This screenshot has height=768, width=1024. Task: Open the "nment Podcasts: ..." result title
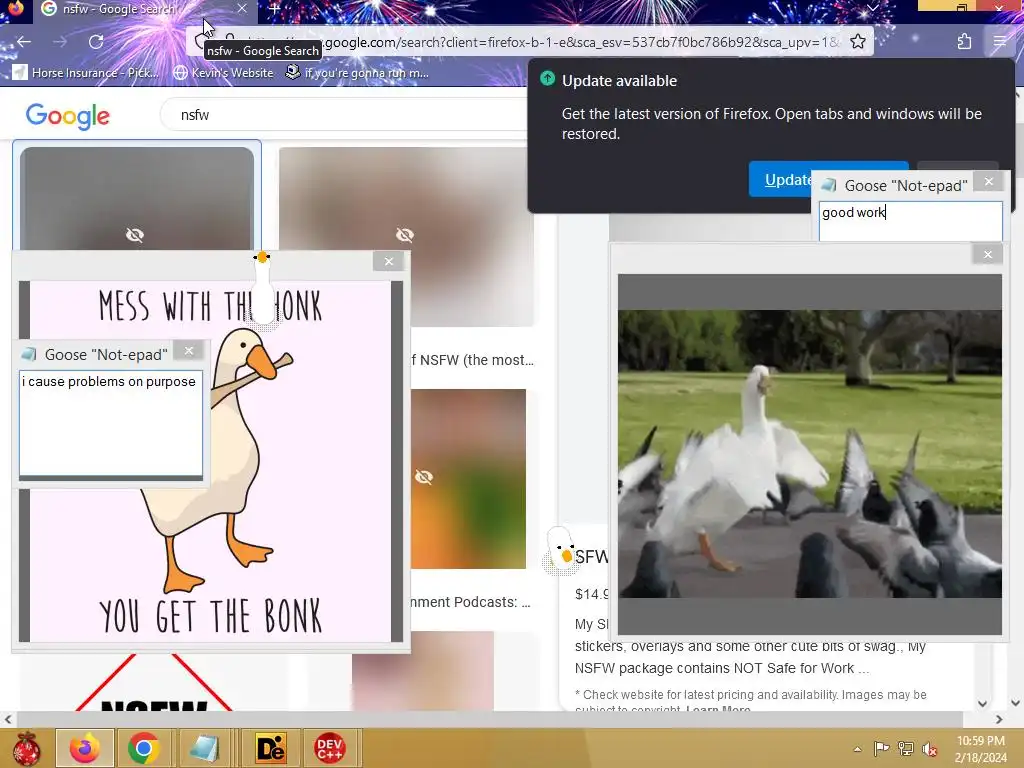[470, 602]
